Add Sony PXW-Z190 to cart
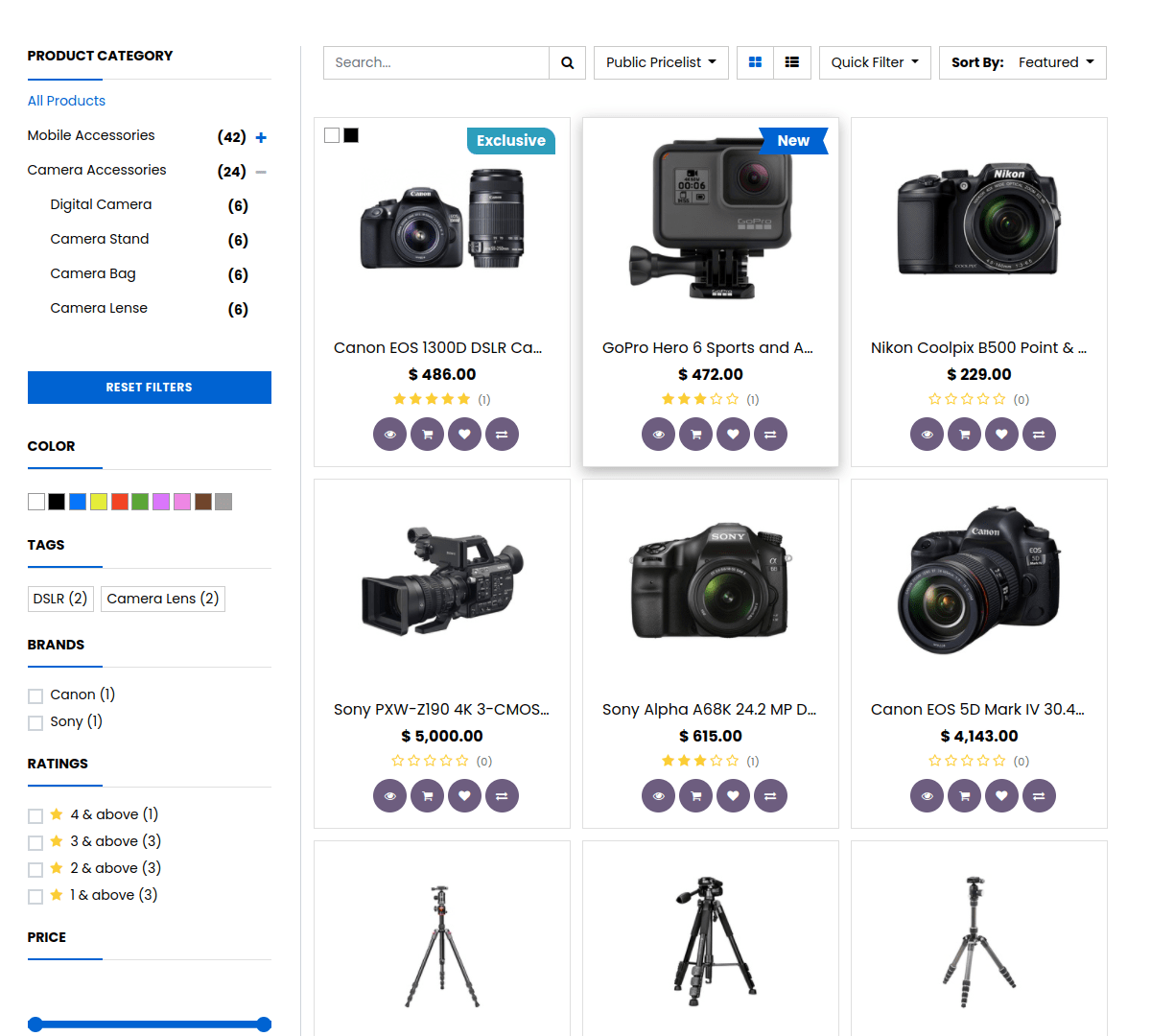This screenshot has width=1151, height=1036. (x=427, y=795)
